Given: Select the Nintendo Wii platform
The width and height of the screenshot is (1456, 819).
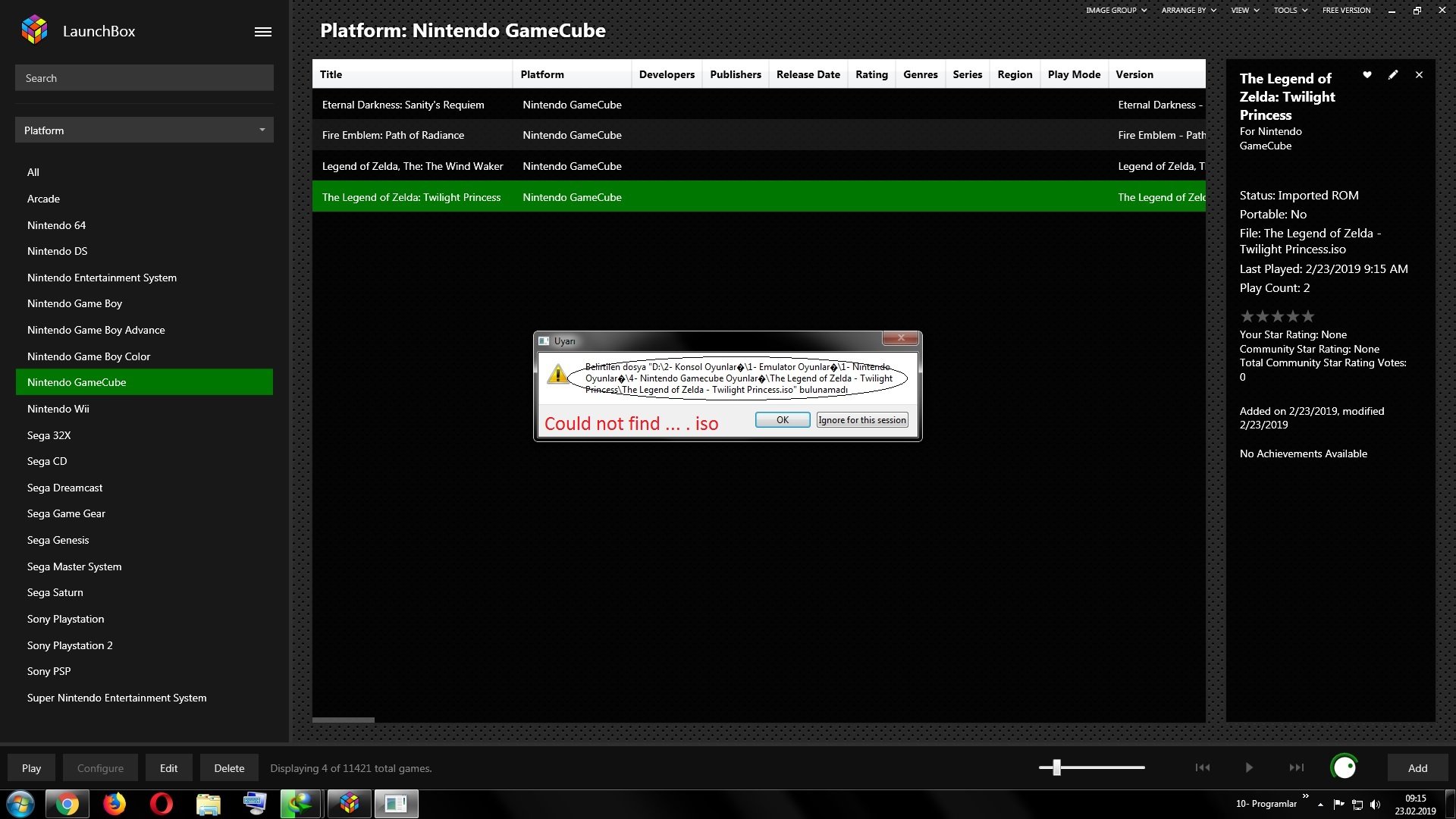Looking at the screenshot, I should [x=144, y=409].
